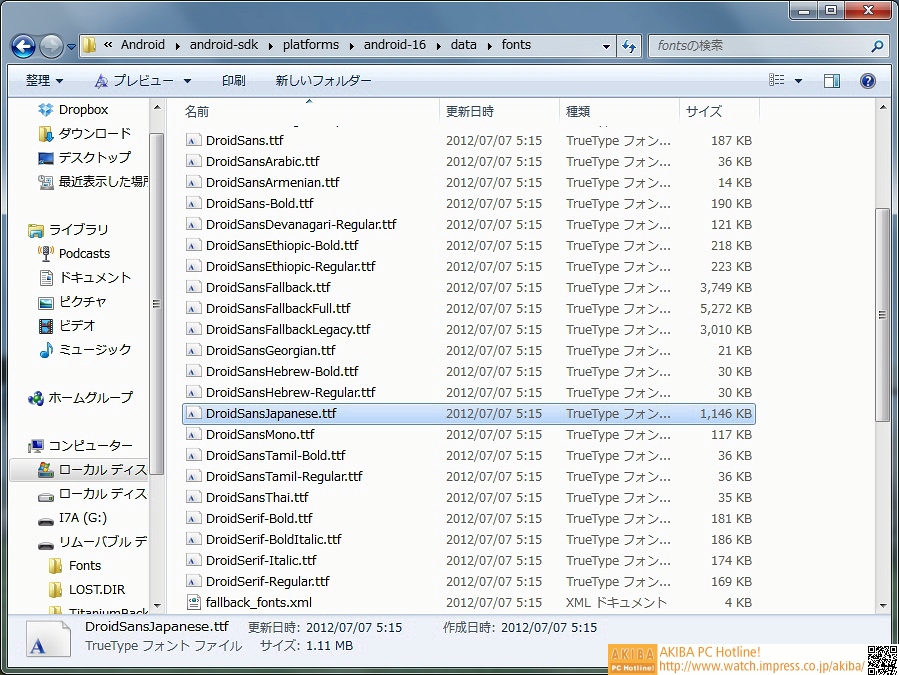Viewport: 899px width, 675px height.
Task: Click the 印刷 toolbar item
Action: (233, 81)
